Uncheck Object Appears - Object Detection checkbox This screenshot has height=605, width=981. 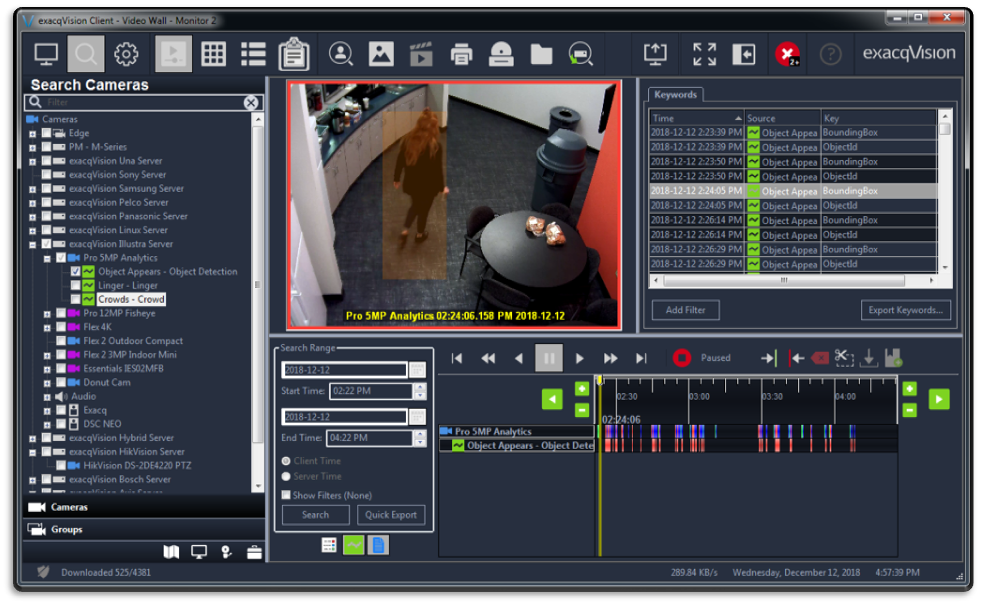[76, 272]
